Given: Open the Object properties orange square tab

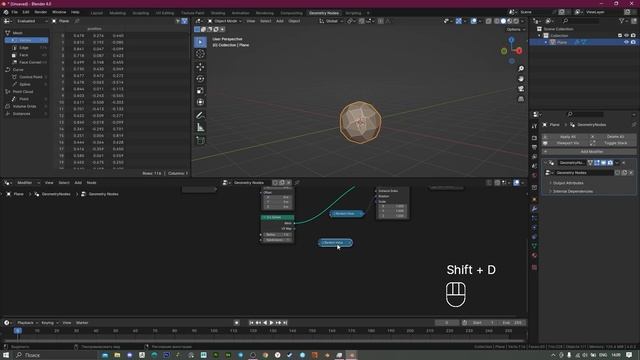Looking at the screenshot, I should pos(534,200).
